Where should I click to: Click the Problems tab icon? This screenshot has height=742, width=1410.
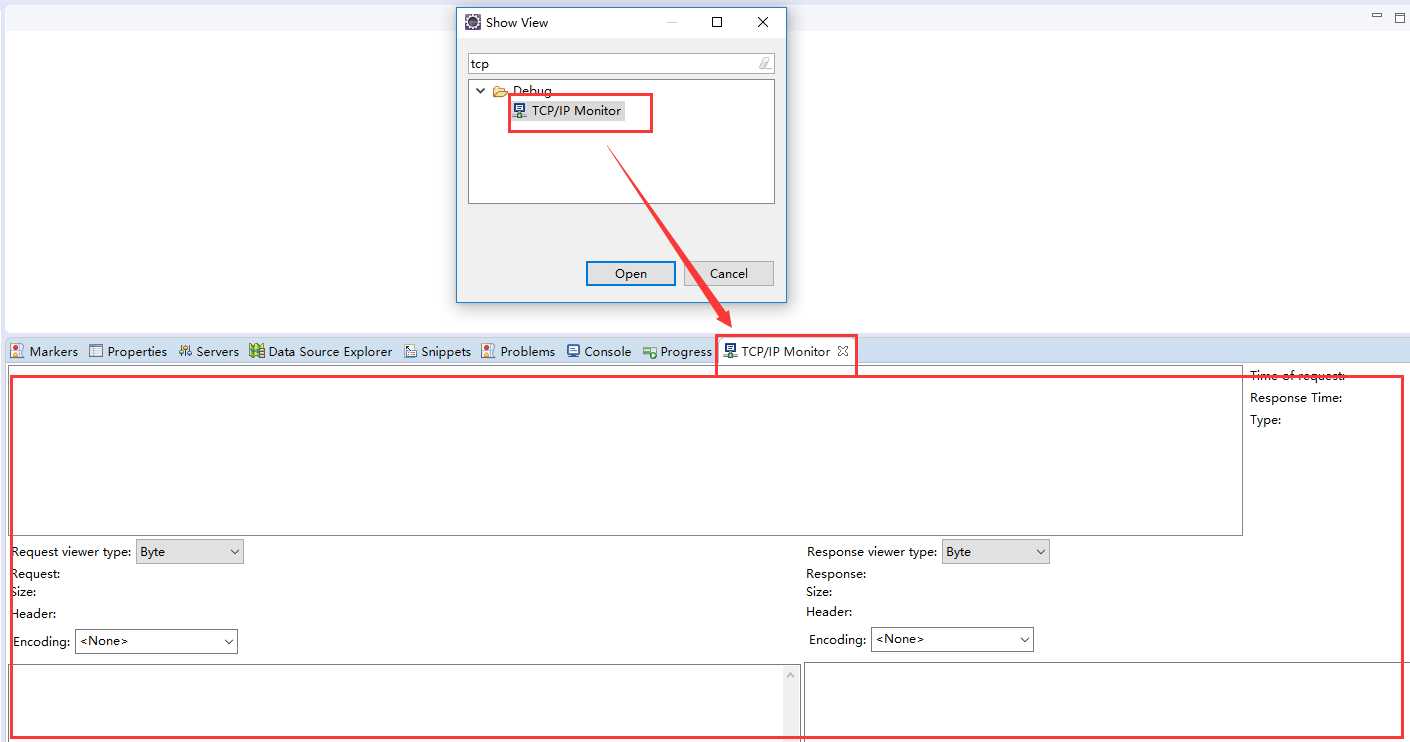click(488, 351)
